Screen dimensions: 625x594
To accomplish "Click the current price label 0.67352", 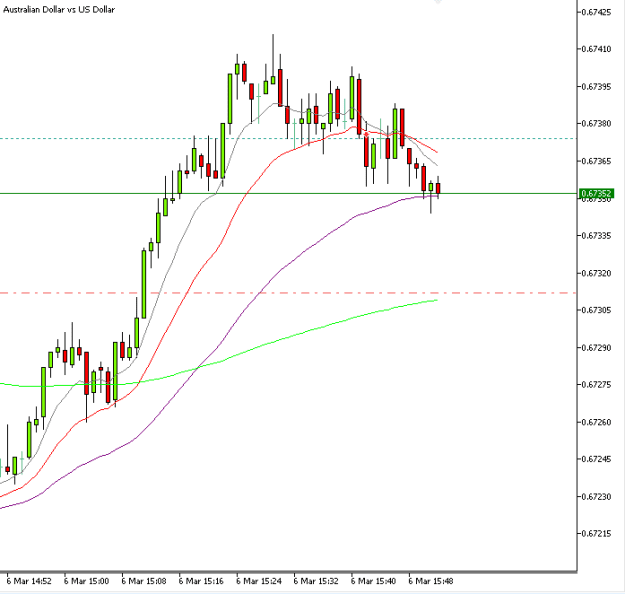I will pos(596,194).
